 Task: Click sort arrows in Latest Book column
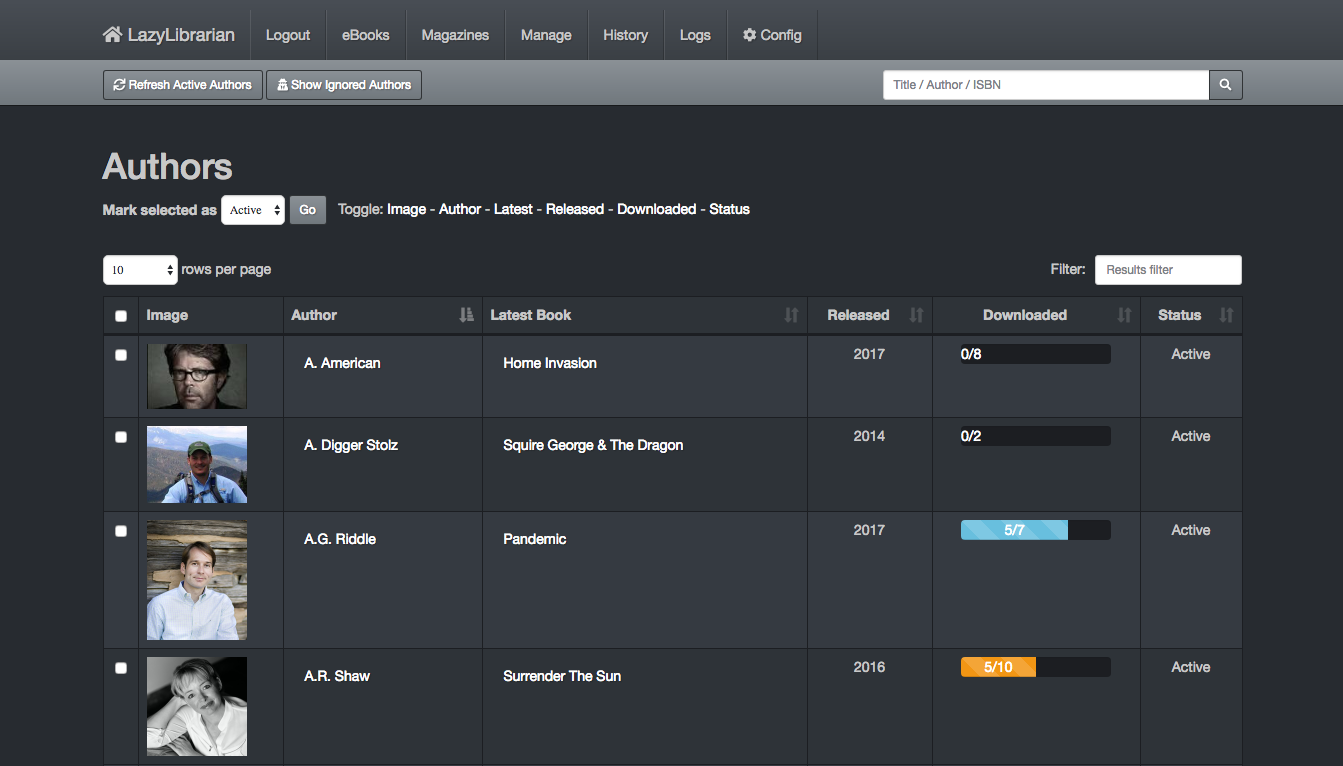[x=791, y=315]
